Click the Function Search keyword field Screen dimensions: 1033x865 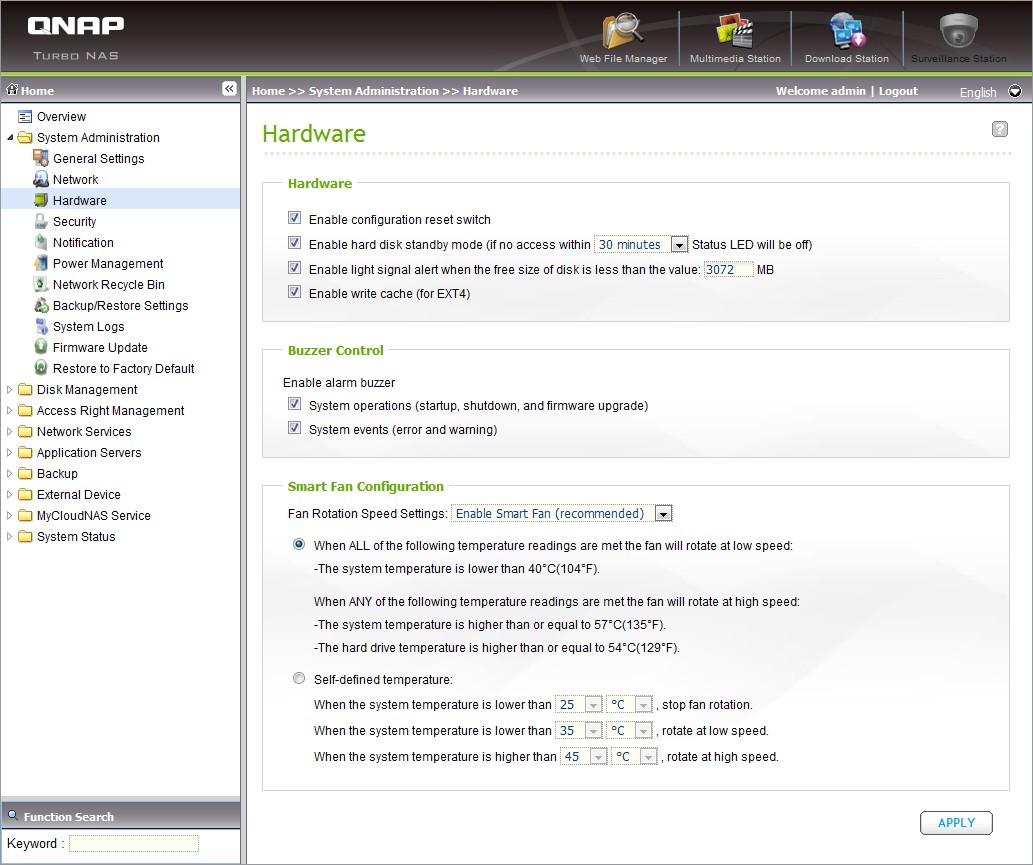(x=133, y=843)
